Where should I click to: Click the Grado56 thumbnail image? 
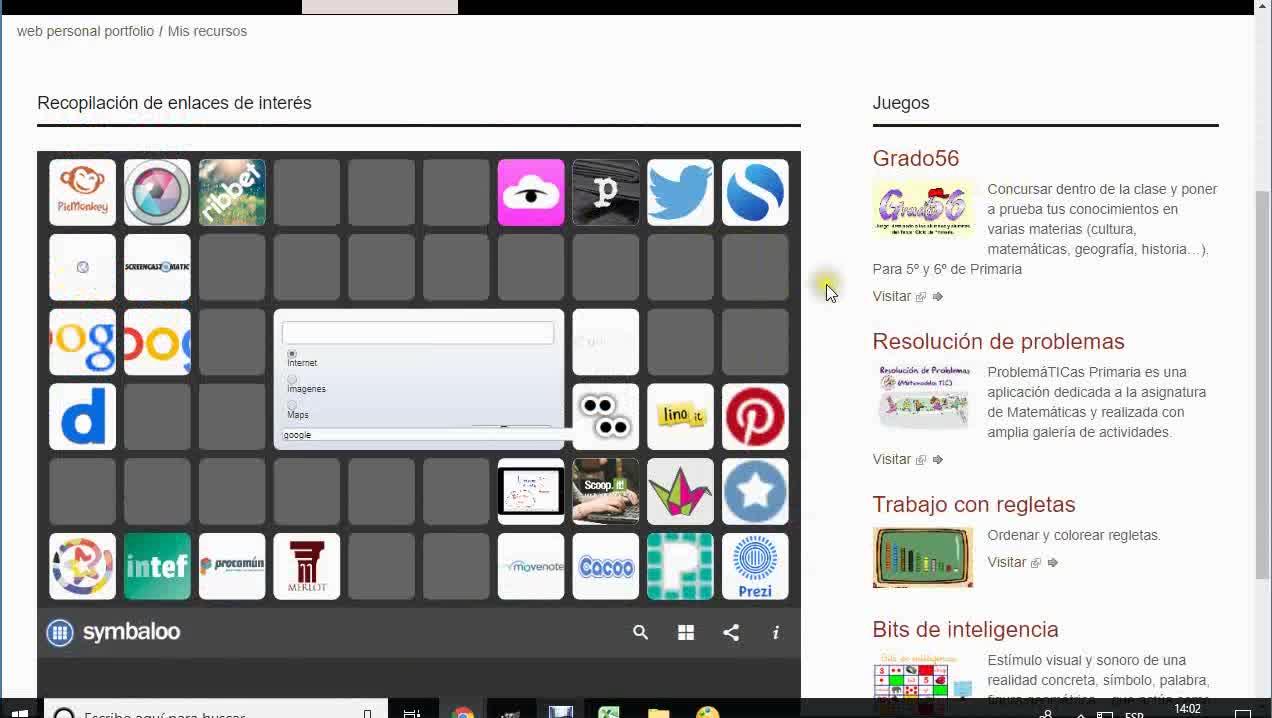(923, 207)
